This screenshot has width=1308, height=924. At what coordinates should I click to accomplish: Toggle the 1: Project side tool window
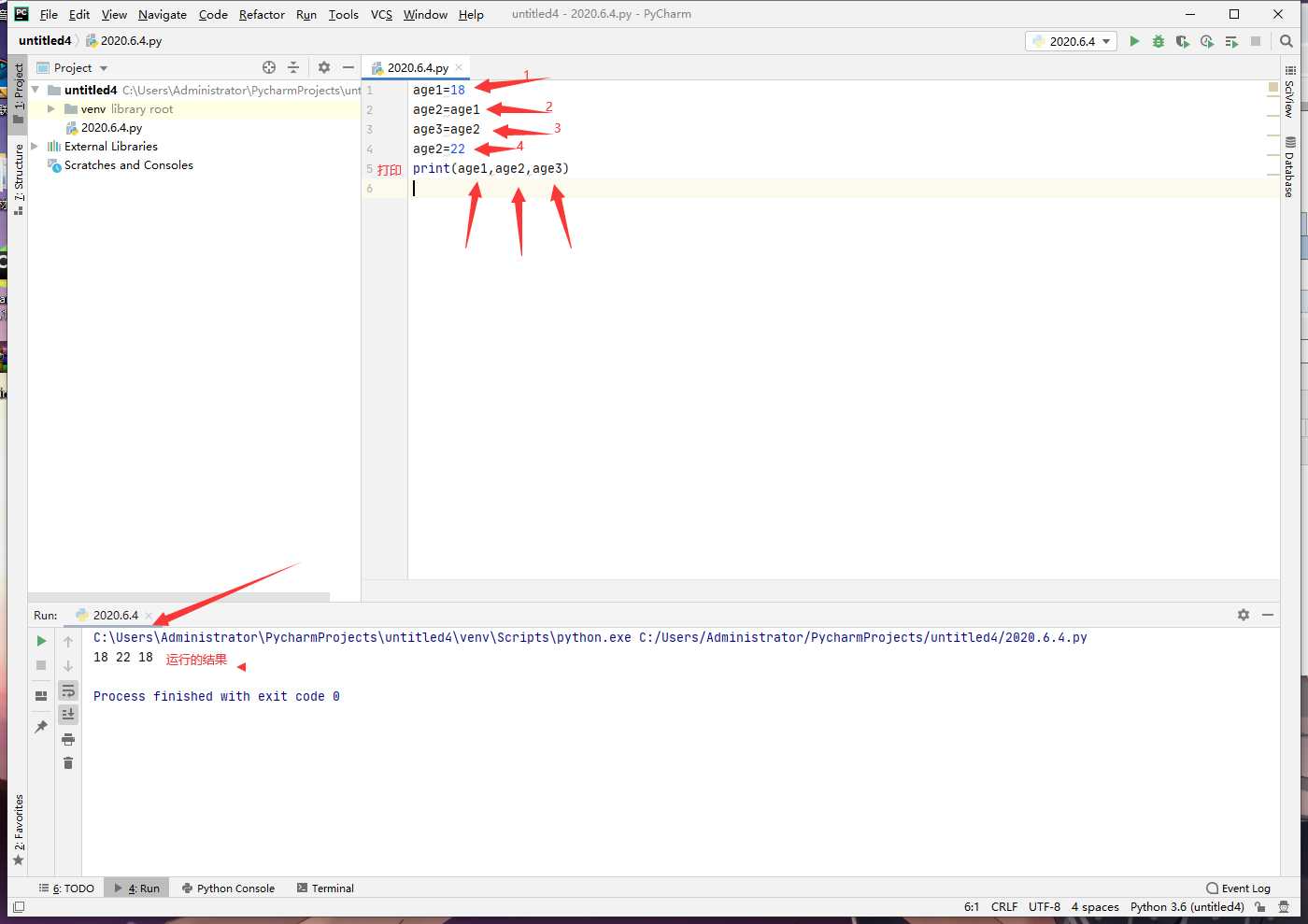[x=18, y=93]
